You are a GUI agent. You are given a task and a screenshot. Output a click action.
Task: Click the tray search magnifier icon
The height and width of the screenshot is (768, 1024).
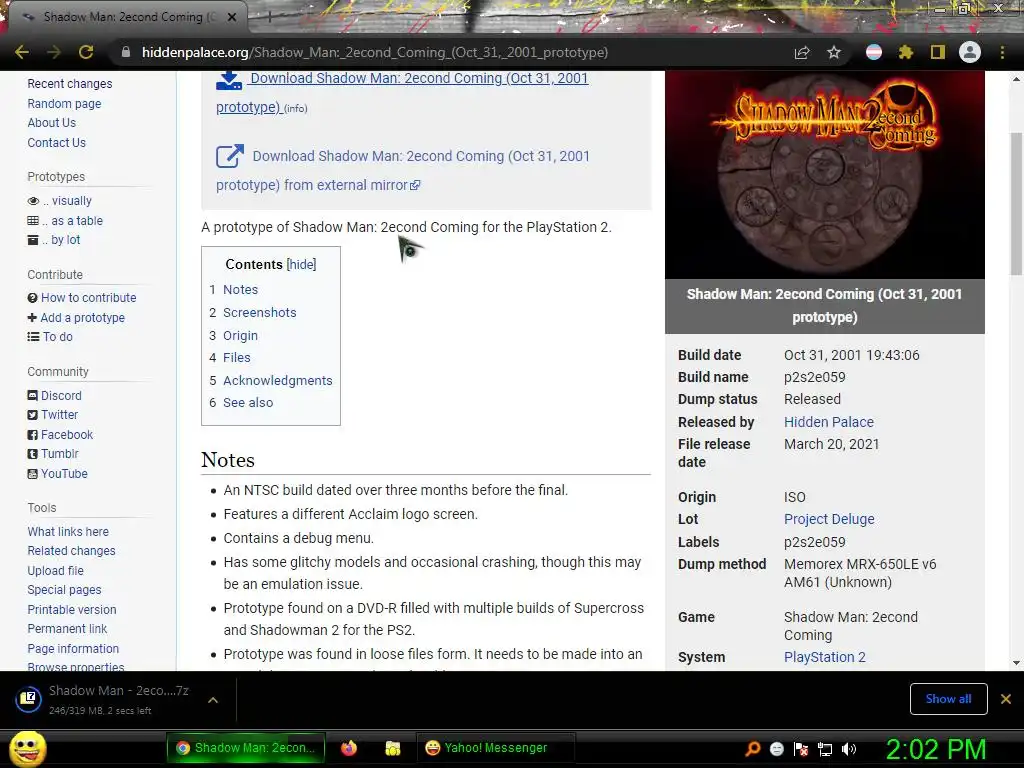753,749
